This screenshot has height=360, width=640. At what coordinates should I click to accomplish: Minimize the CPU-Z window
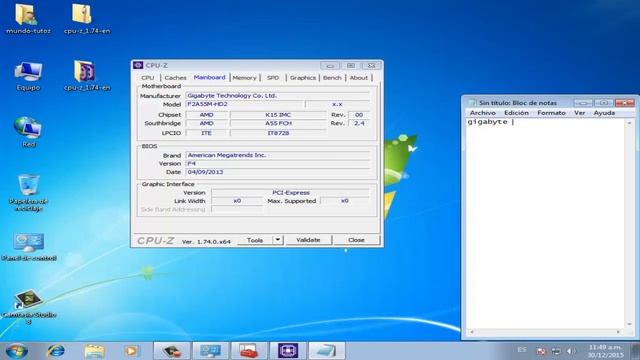[x=330, y=65]
